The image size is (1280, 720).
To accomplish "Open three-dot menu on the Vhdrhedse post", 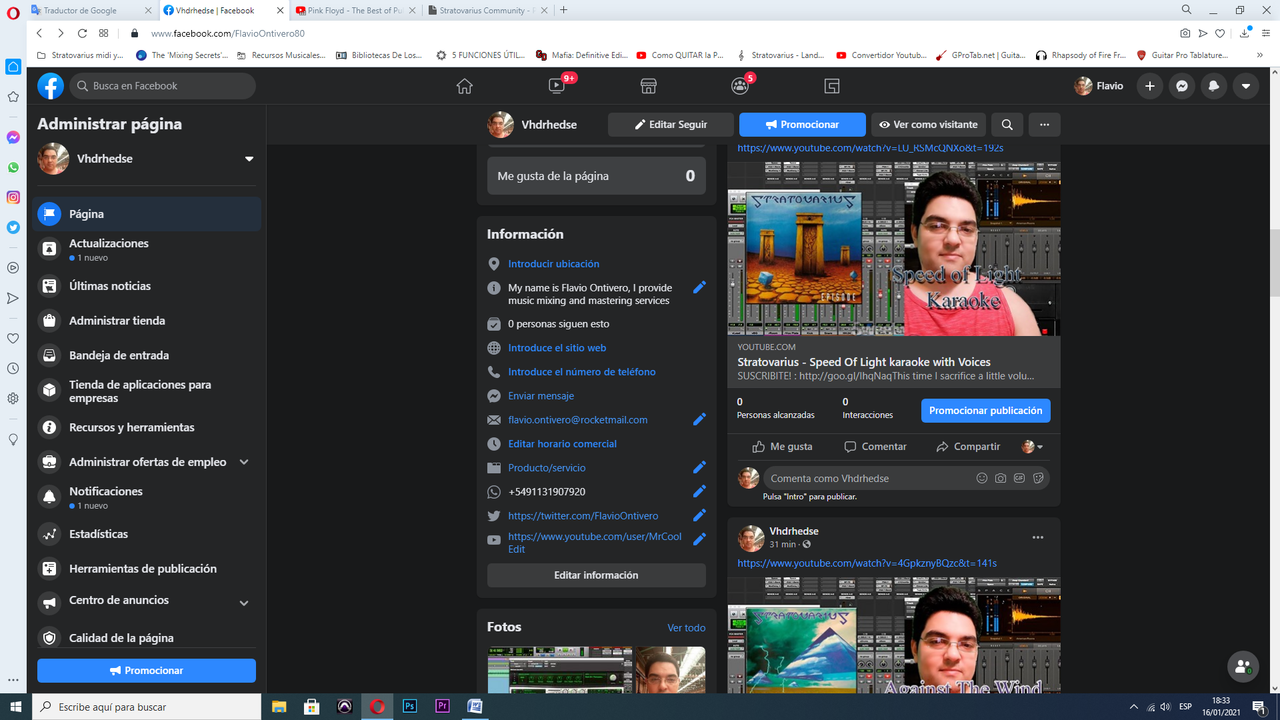I will click(1038, 537).
